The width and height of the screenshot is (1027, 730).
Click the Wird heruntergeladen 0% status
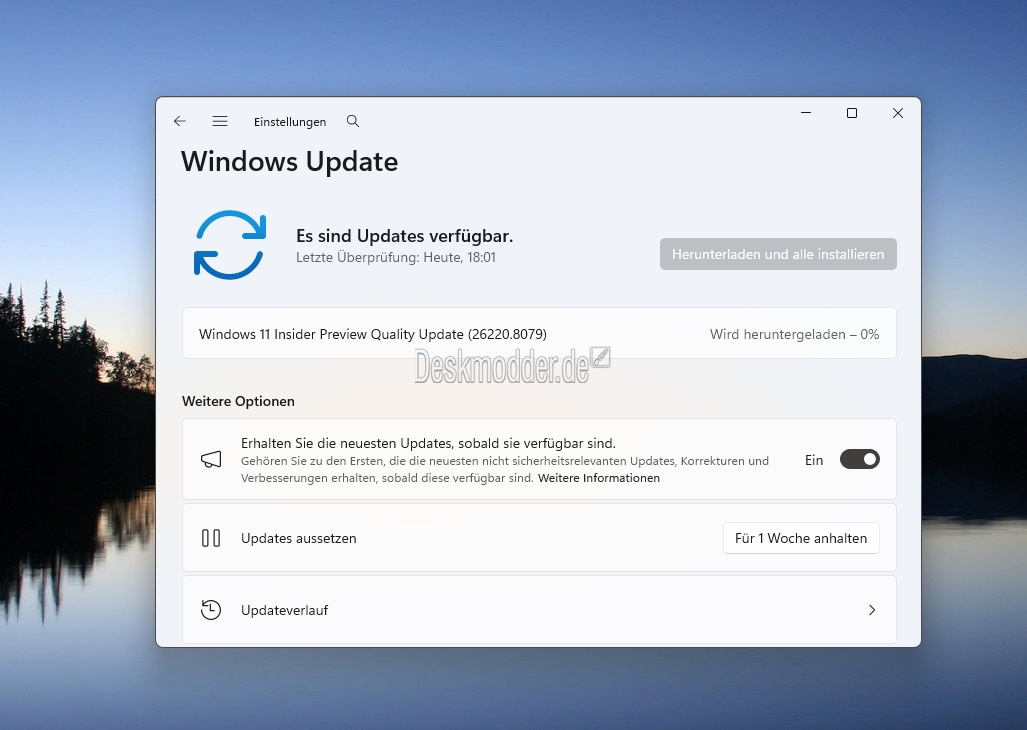pos(794,334)
